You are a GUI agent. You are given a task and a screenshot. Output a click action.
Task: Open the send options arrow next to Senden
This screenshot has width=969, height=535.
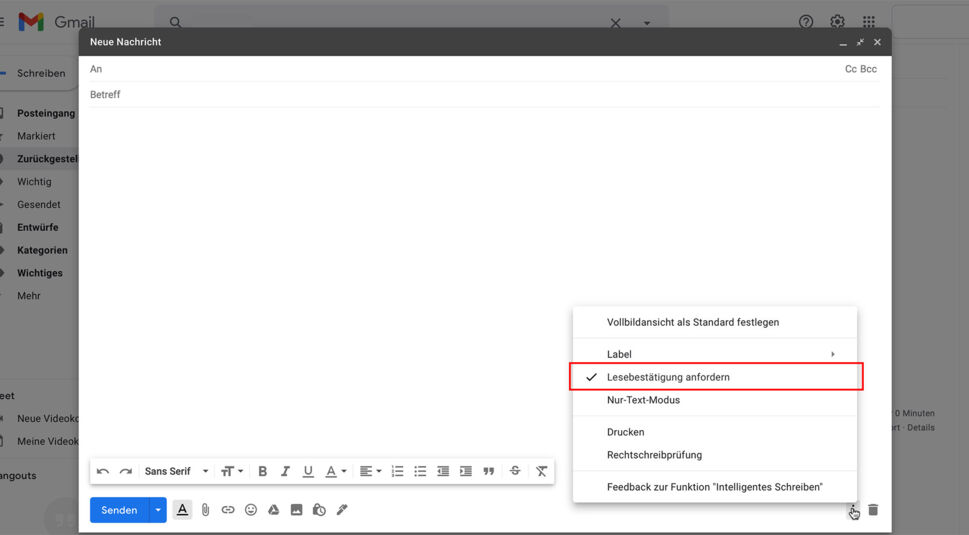click(x=158, y=510)
